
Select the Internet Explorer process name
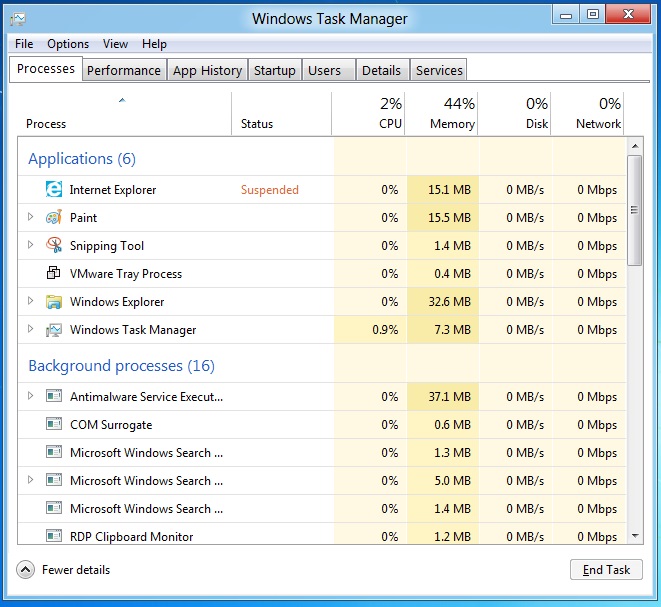[x=113, y=190]
